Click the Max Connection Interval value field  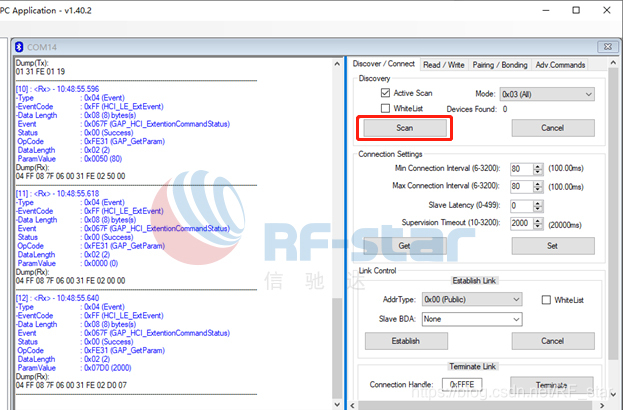522,187
